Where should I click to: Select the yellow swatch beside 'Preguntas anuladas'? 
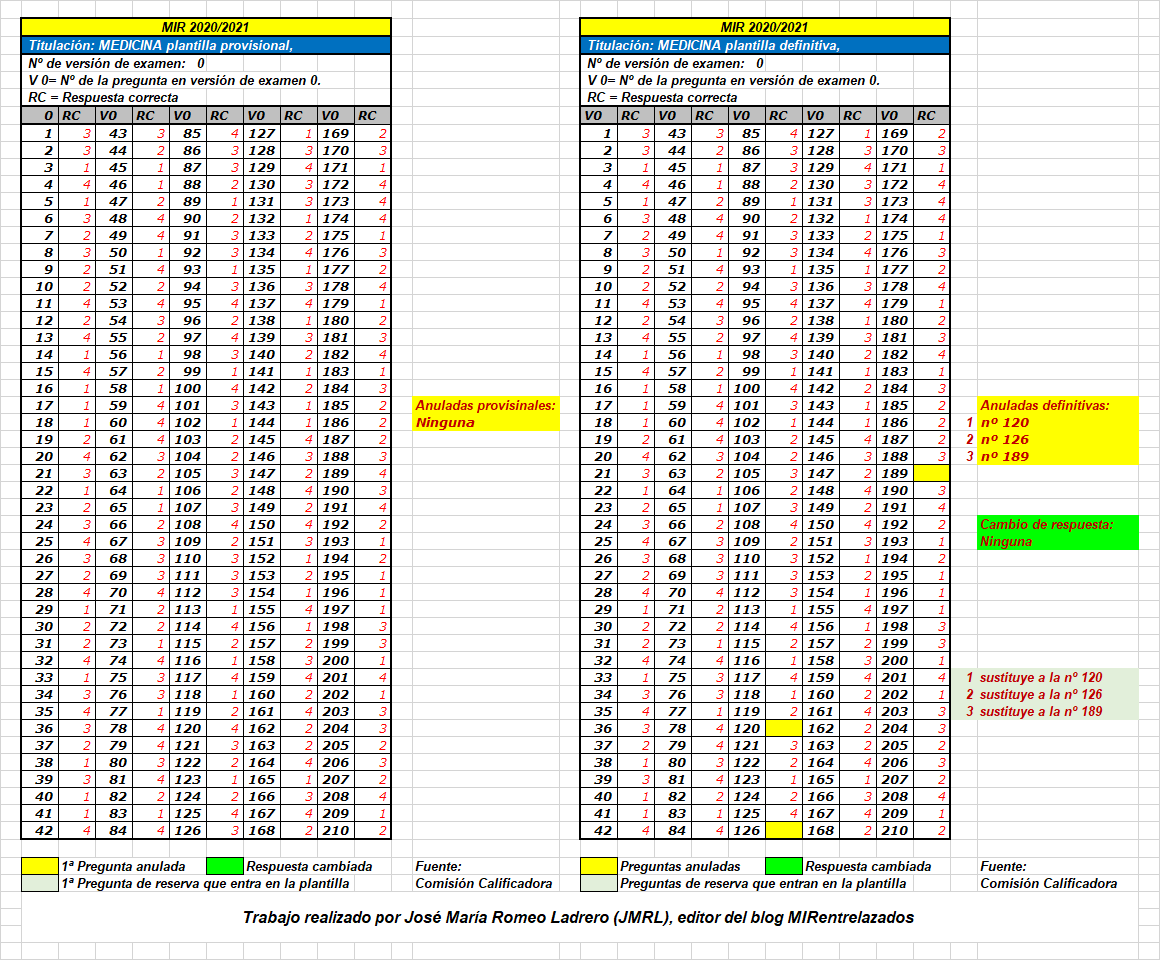coord(598,866)
